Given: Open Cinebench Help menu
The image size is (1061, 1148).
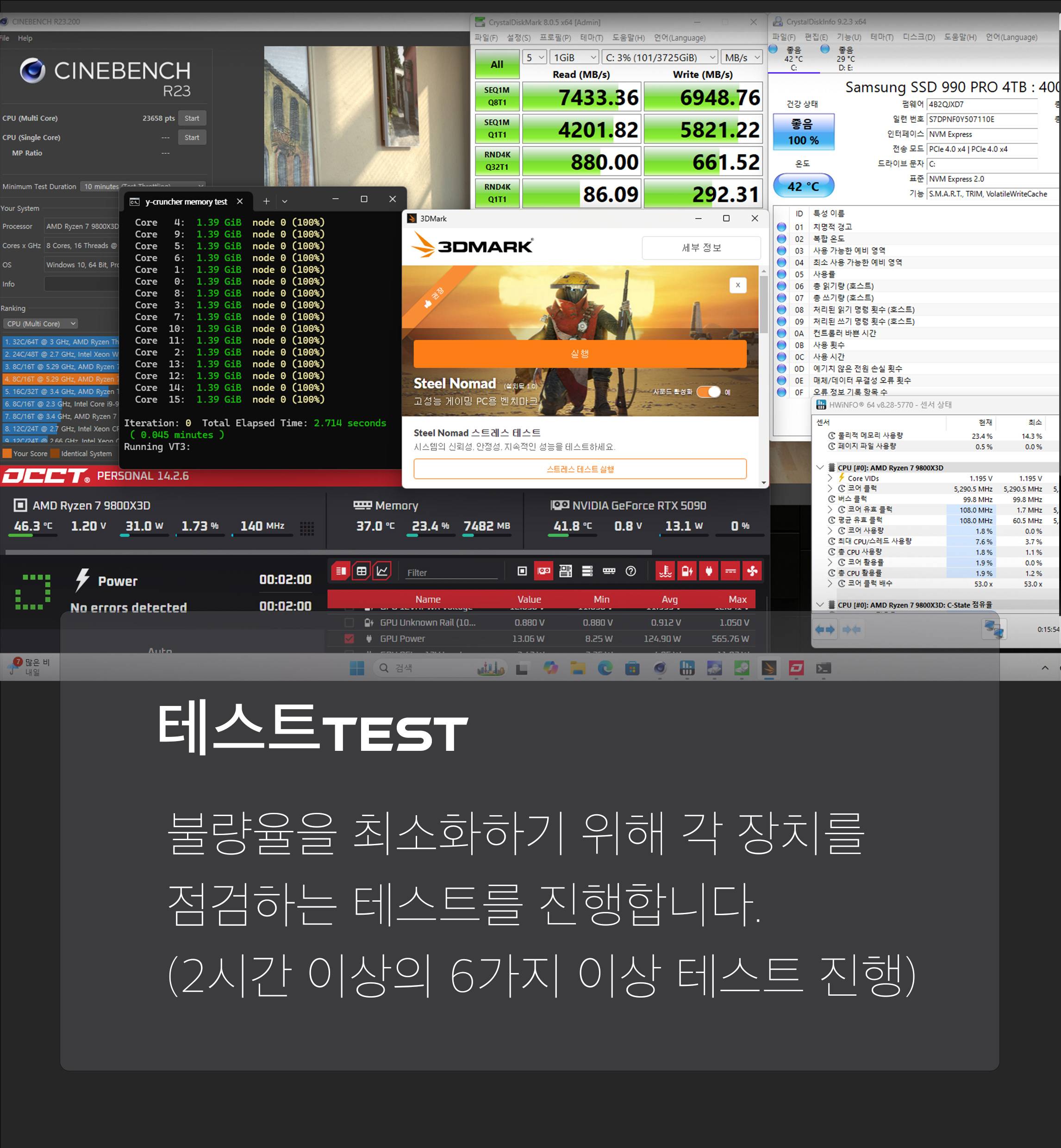Looking at the screenshot, I should click(x=25, y=38).
